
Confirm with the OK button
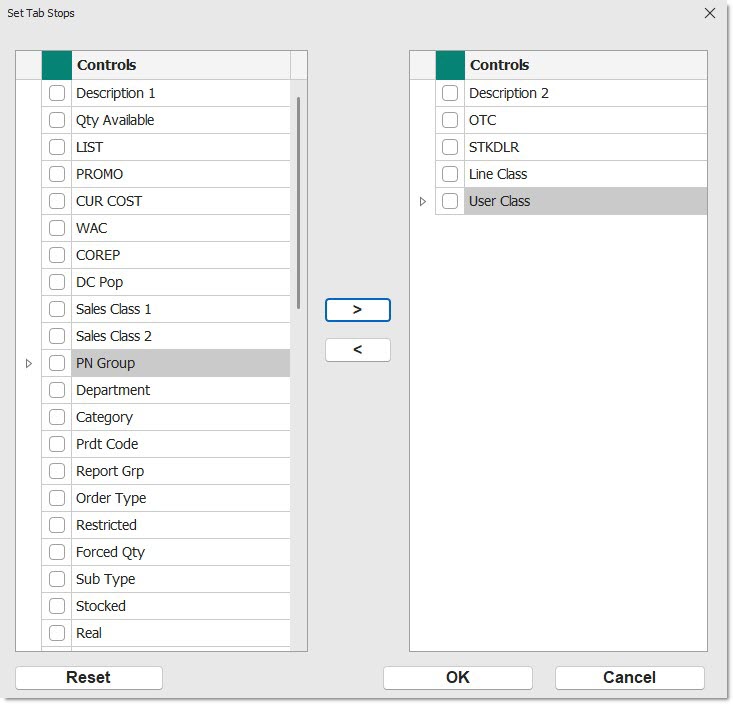(457, 677)
